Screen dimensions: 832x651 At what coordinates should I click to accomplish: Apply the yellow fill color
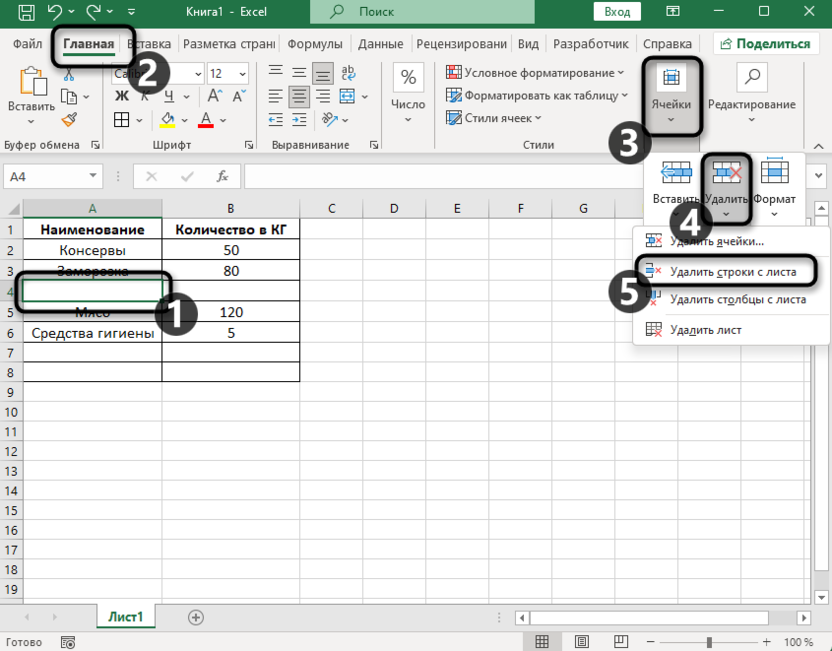point(168,120)
